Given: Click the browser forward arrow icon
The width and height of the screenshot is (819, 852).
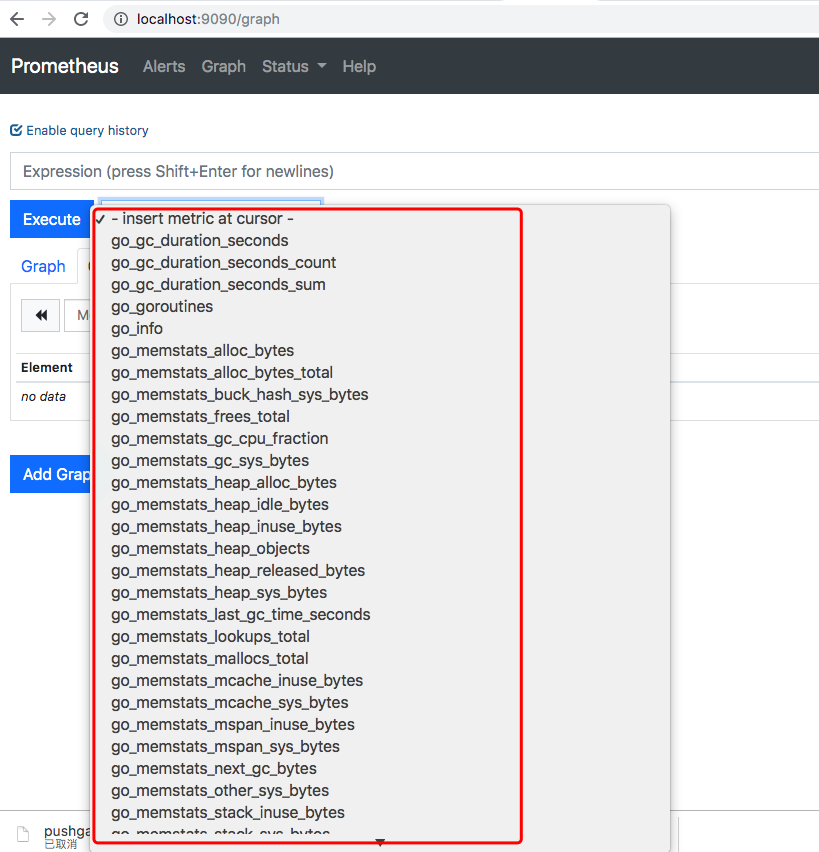Looking at the screenshot, I should pyautogui.click(x=49, y=20).
